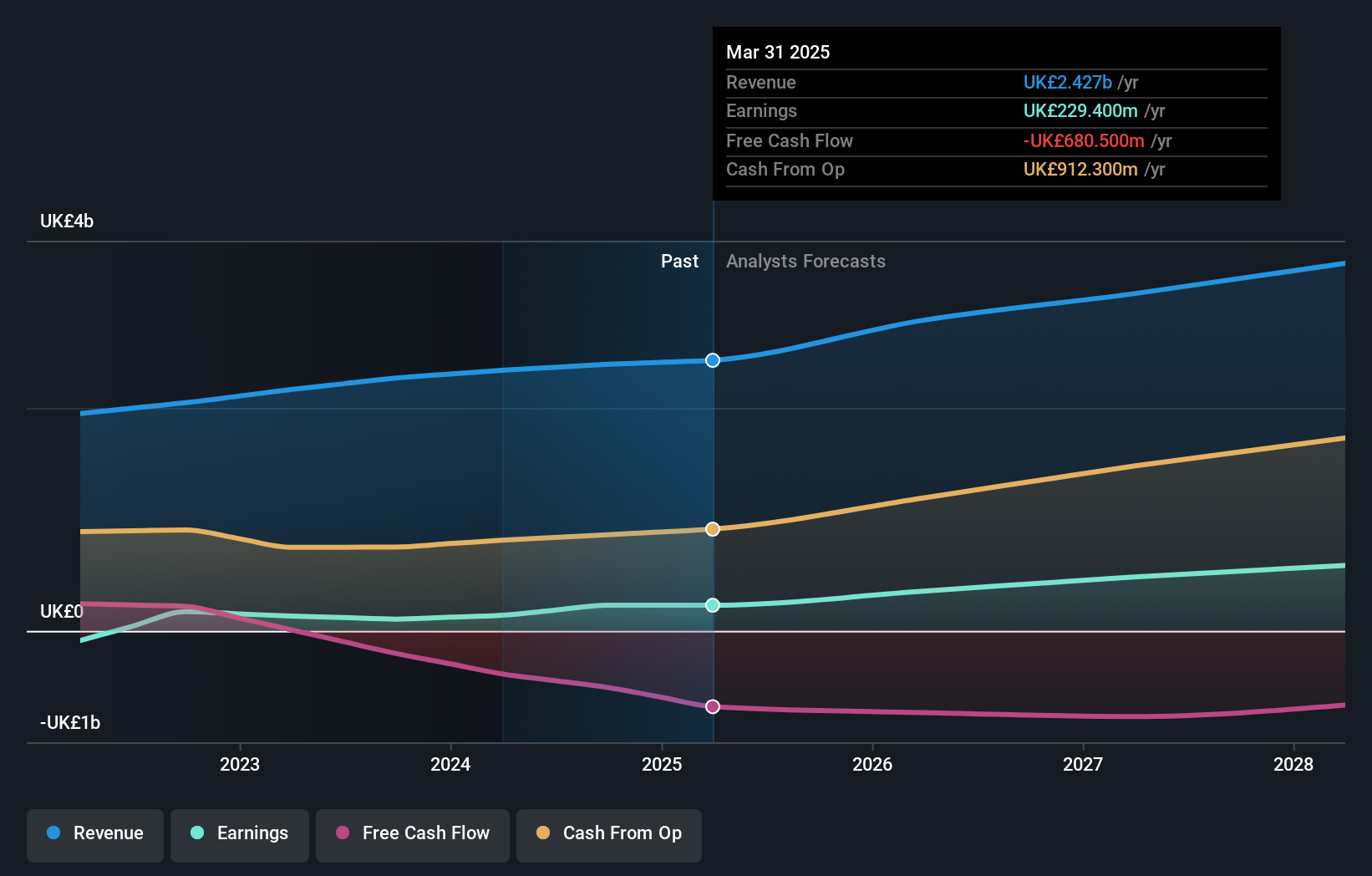This screenshot has height=876, width=1372.
Task: Click the -UK£1b y-axis label
Action: click(70, 723)
